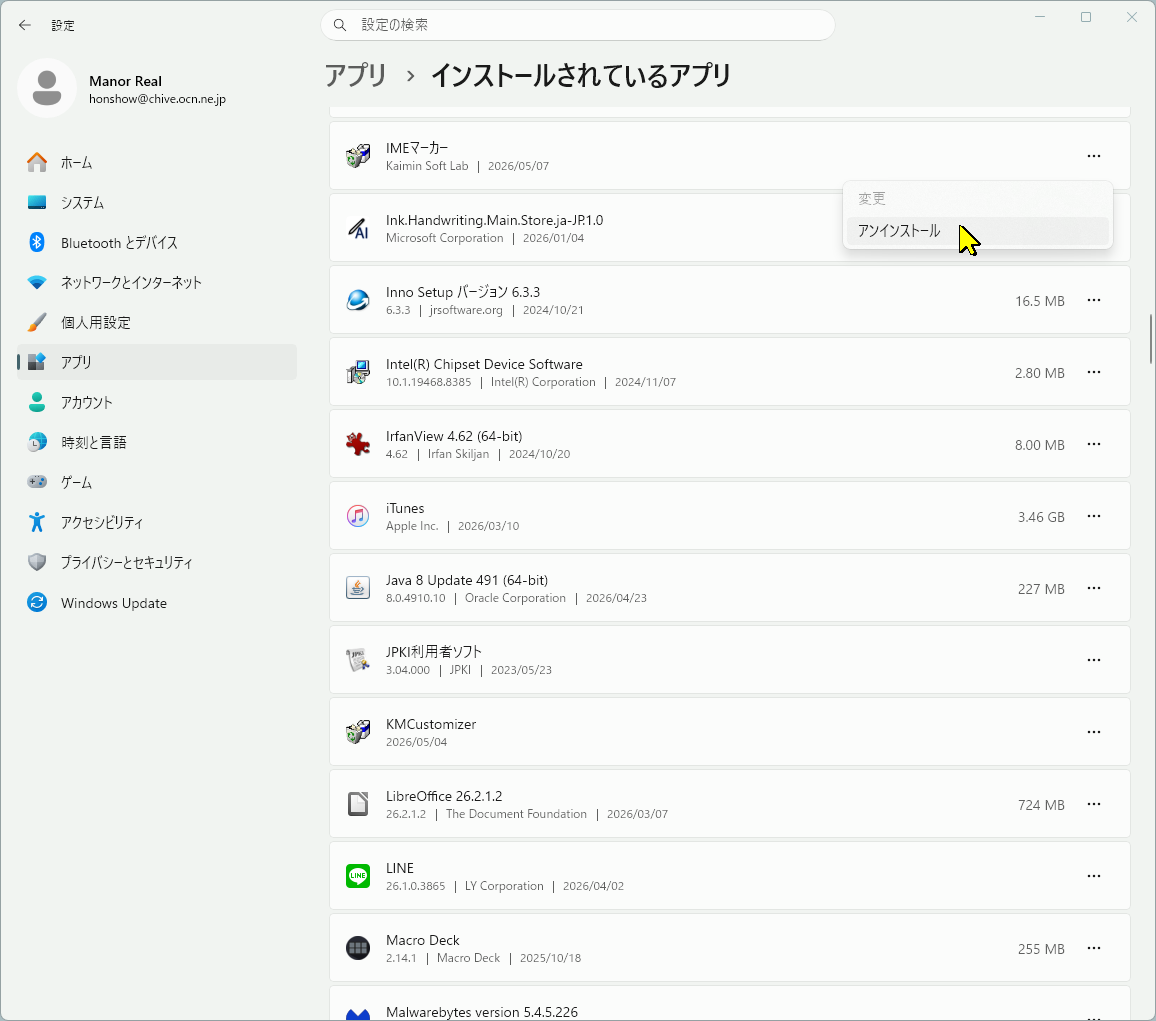Click the iTunes 3.46 GB size
Screen dimensions: 1156x1021
click(x=1041, y=517)
